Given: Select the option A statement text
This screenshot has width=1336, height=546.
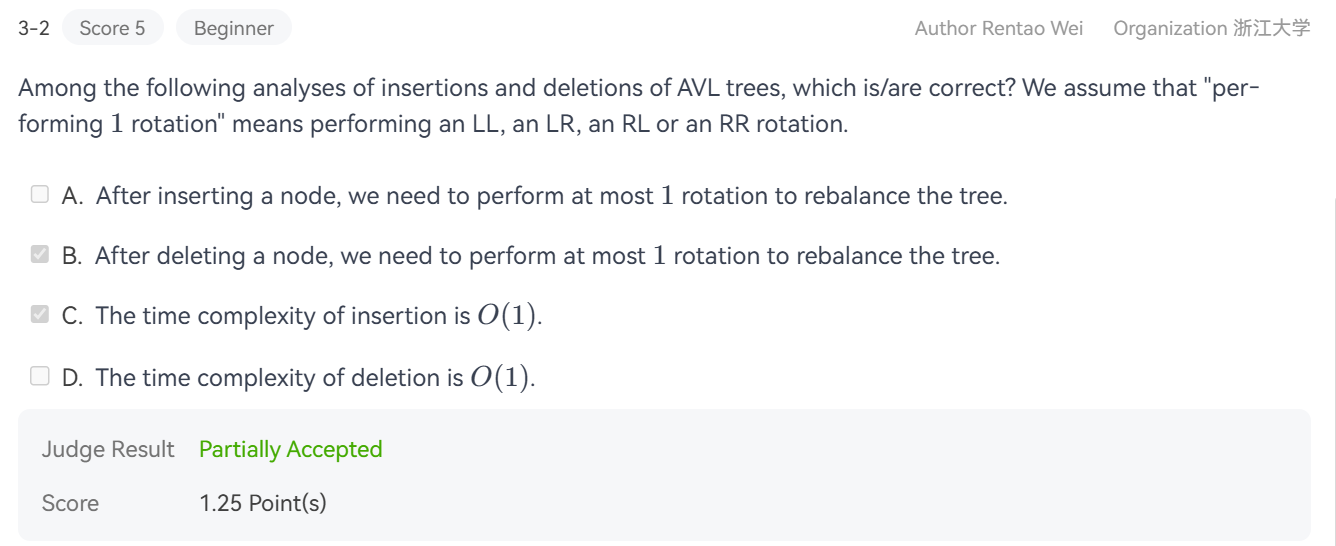Looking at the screenshot, I should pos(550,196).
